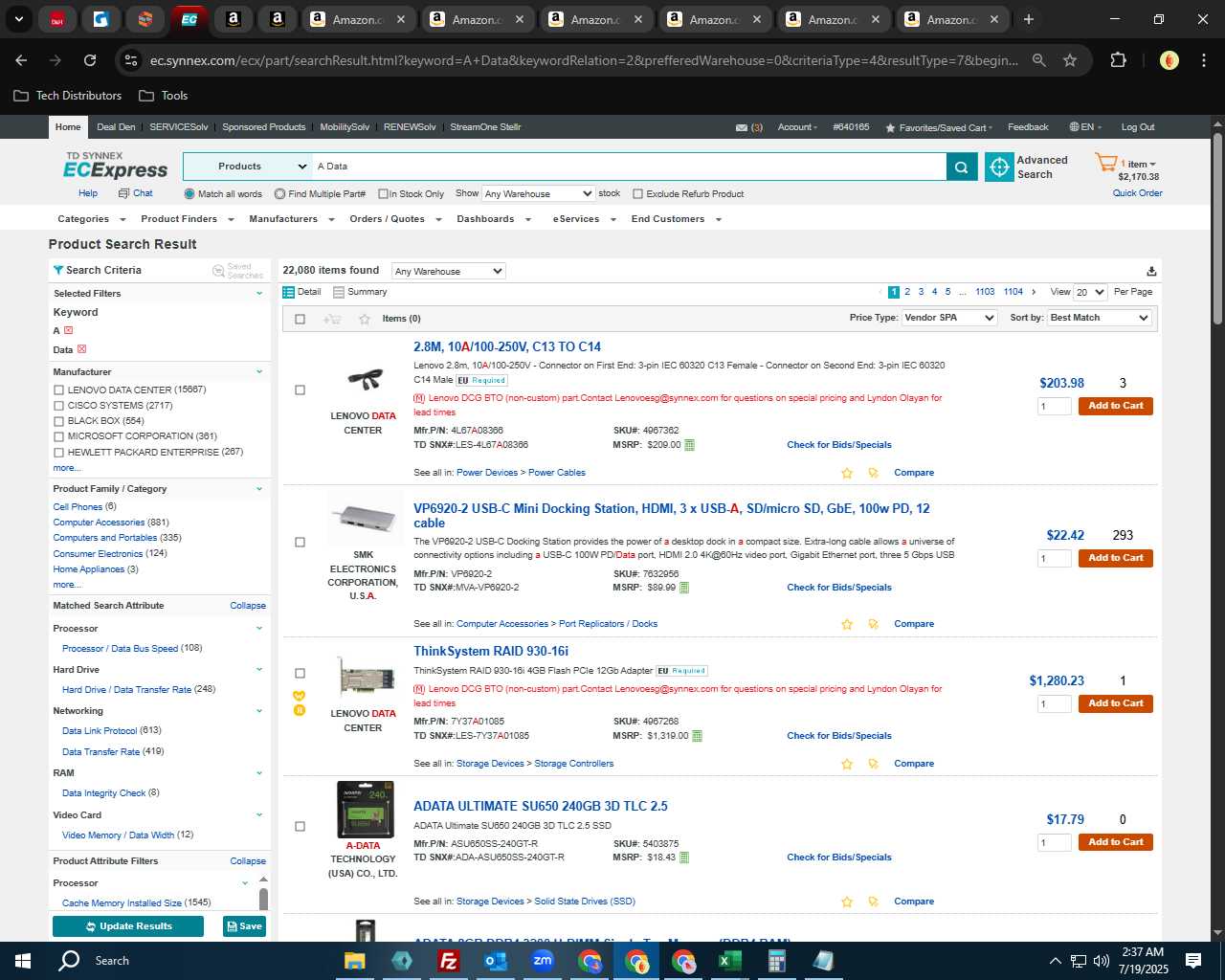Open Advanced Search target icon

coord(999,167)
